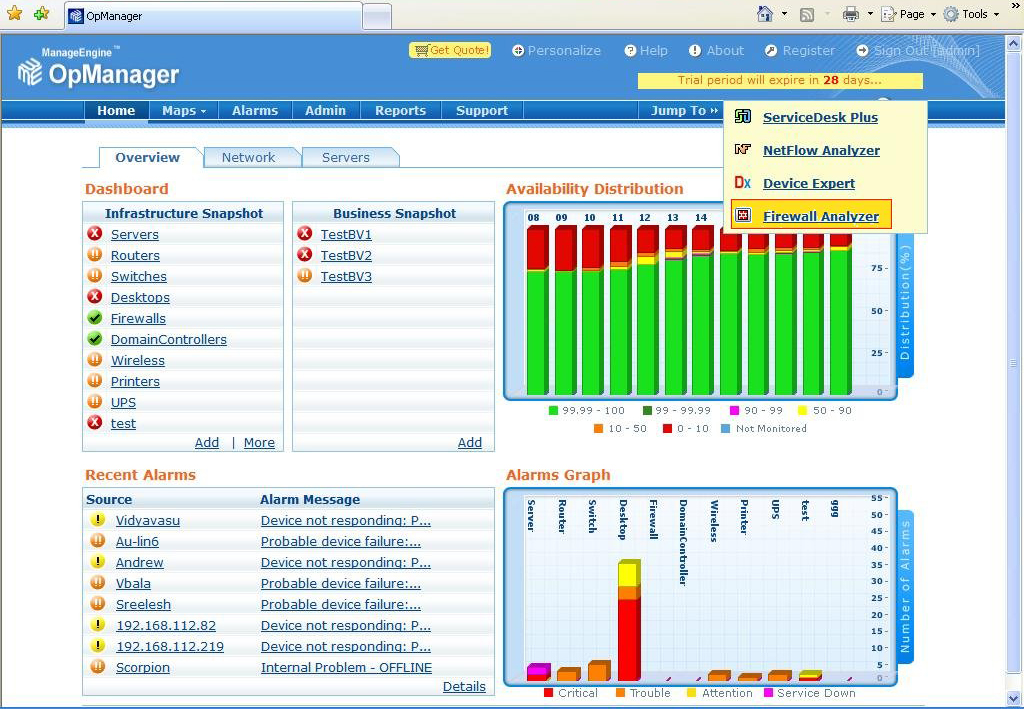Viewport: 1024px width, 709px height.
Task: Click the browser printer icon
Action: coord(850,14)
